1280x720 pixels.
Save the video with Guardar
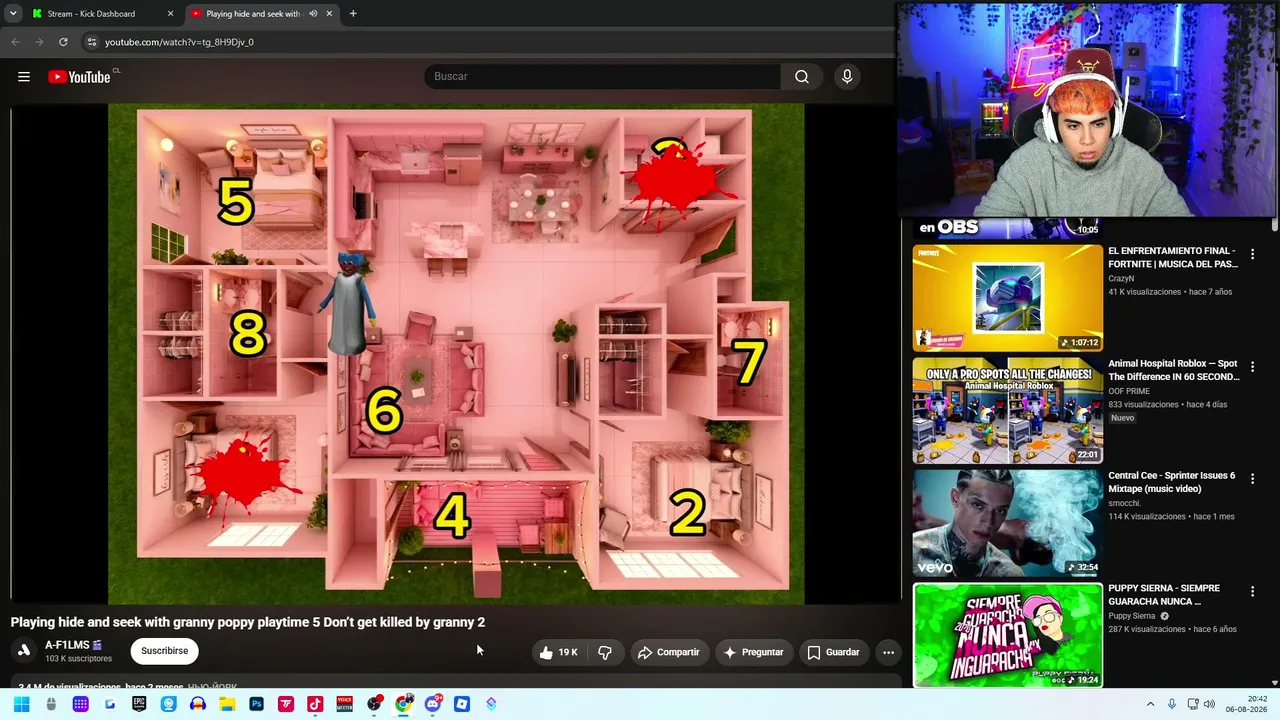point(833,652)
